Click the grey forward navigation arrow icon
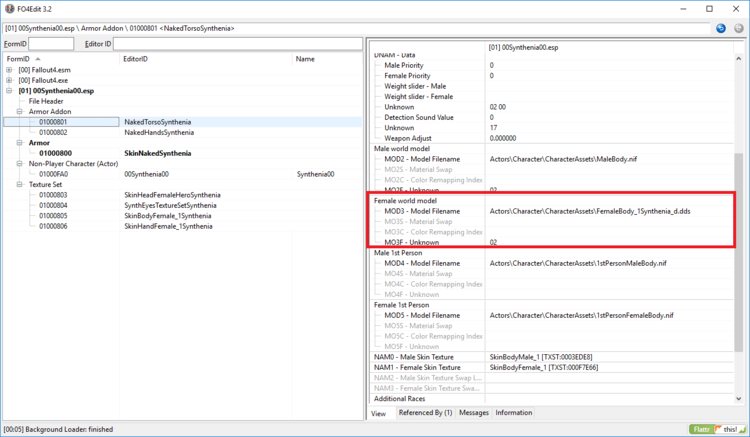 point(739,28)
